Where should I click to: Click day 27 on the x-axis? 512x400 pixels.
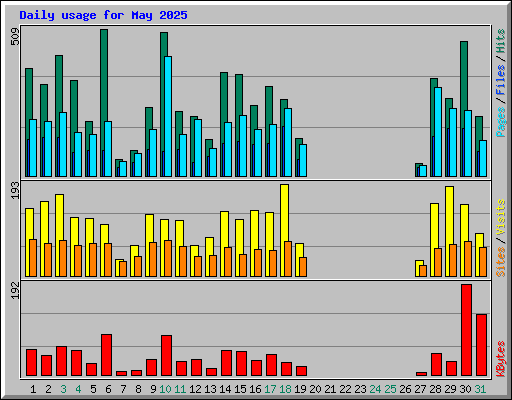point(420,389)
